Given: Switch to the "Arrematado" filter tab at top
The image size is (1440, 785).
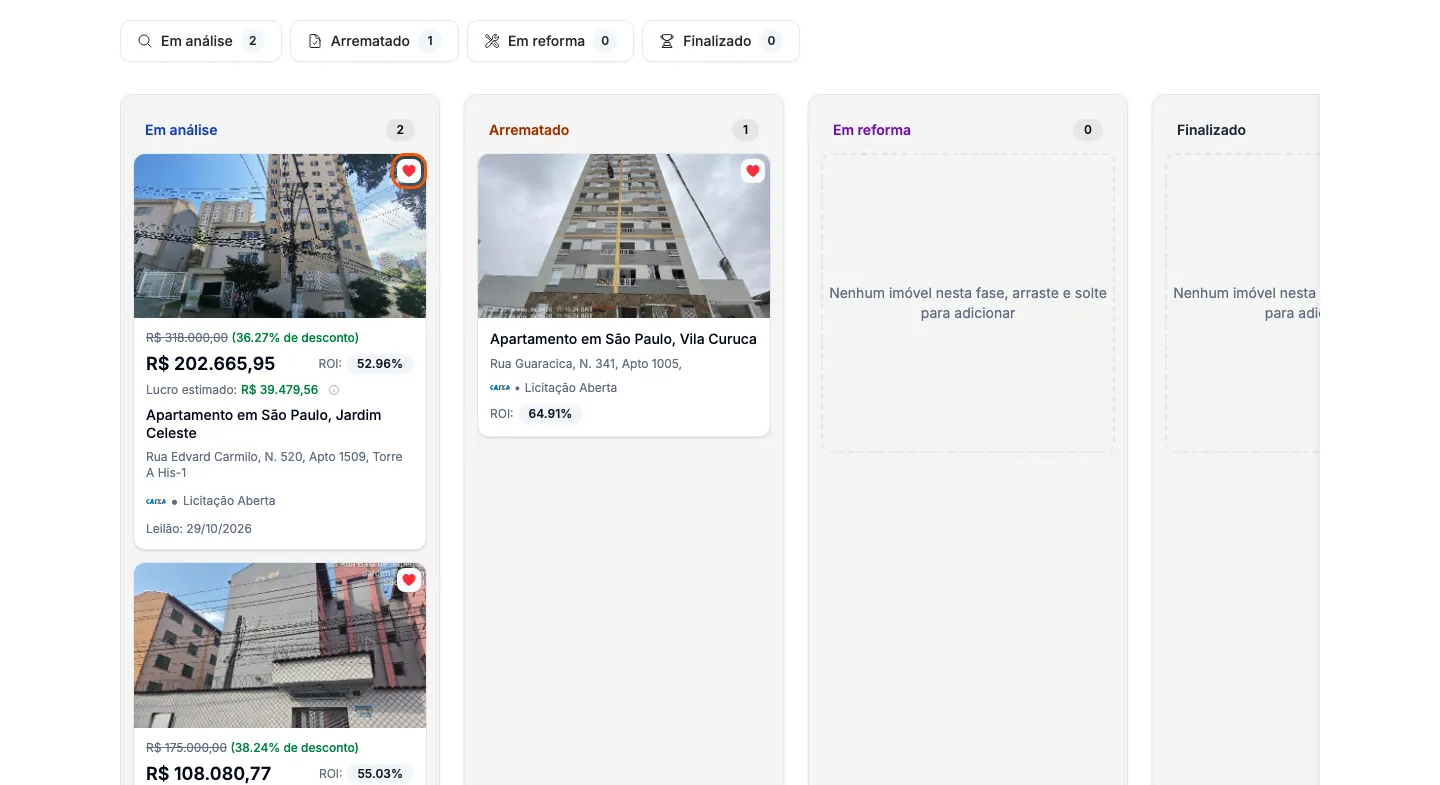Looking at the screenshot, I should point(374,41).
